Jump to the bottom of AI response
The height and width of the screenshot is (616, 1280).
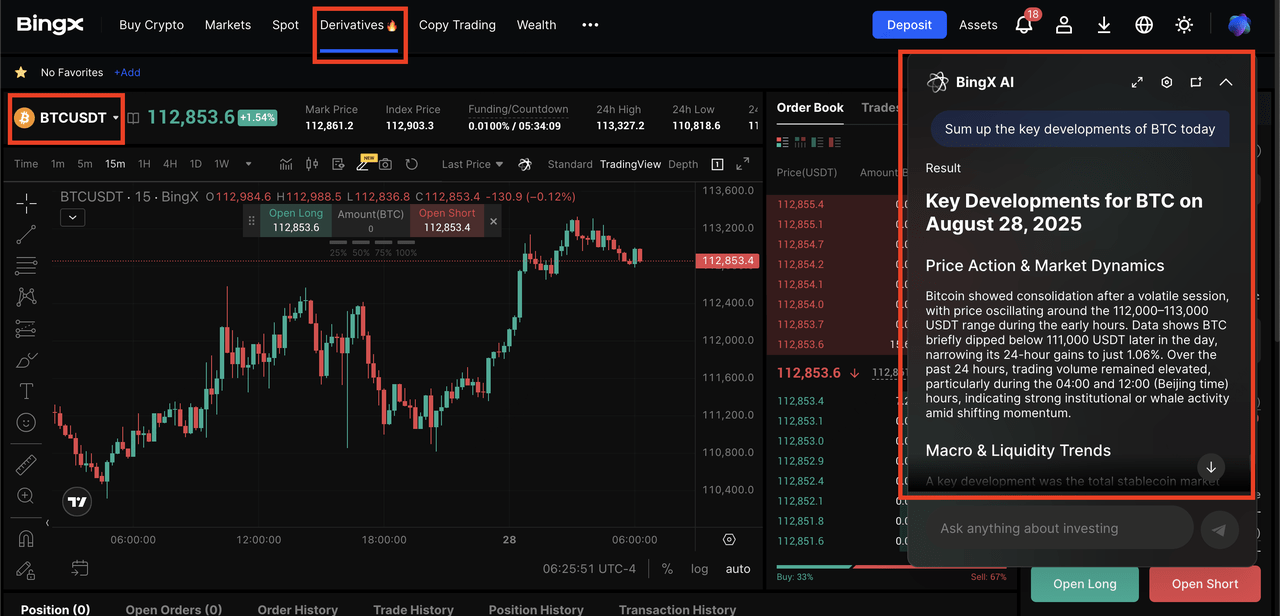(1211, 467)
